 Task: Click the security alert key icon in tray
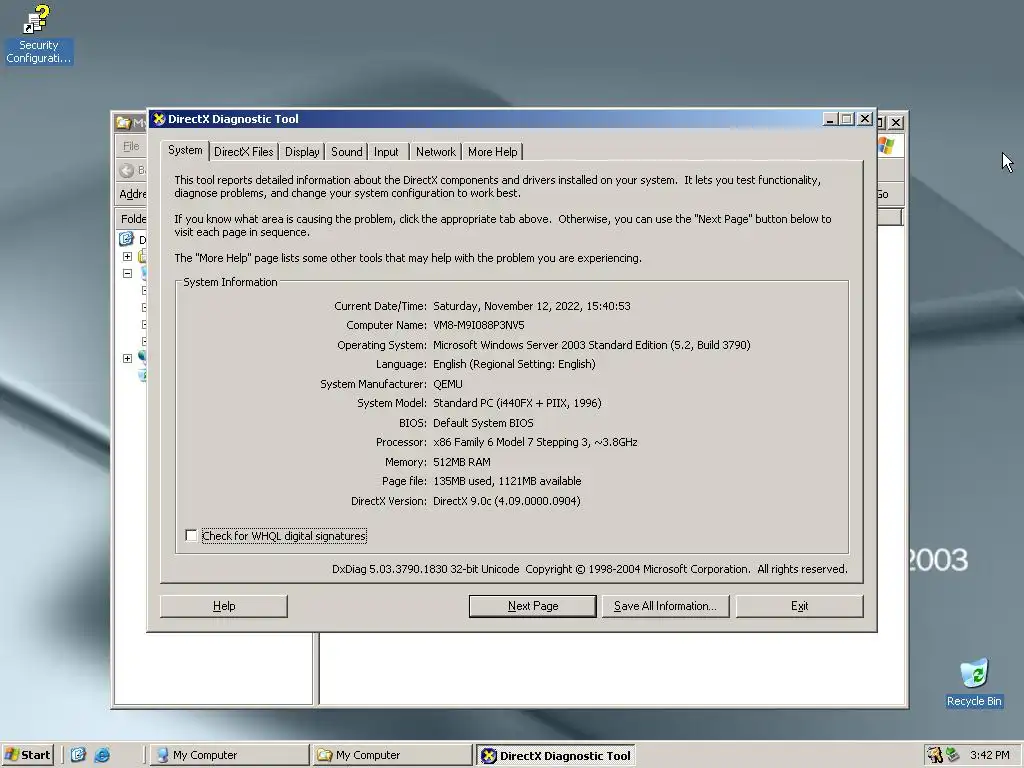tap(935, 755)
